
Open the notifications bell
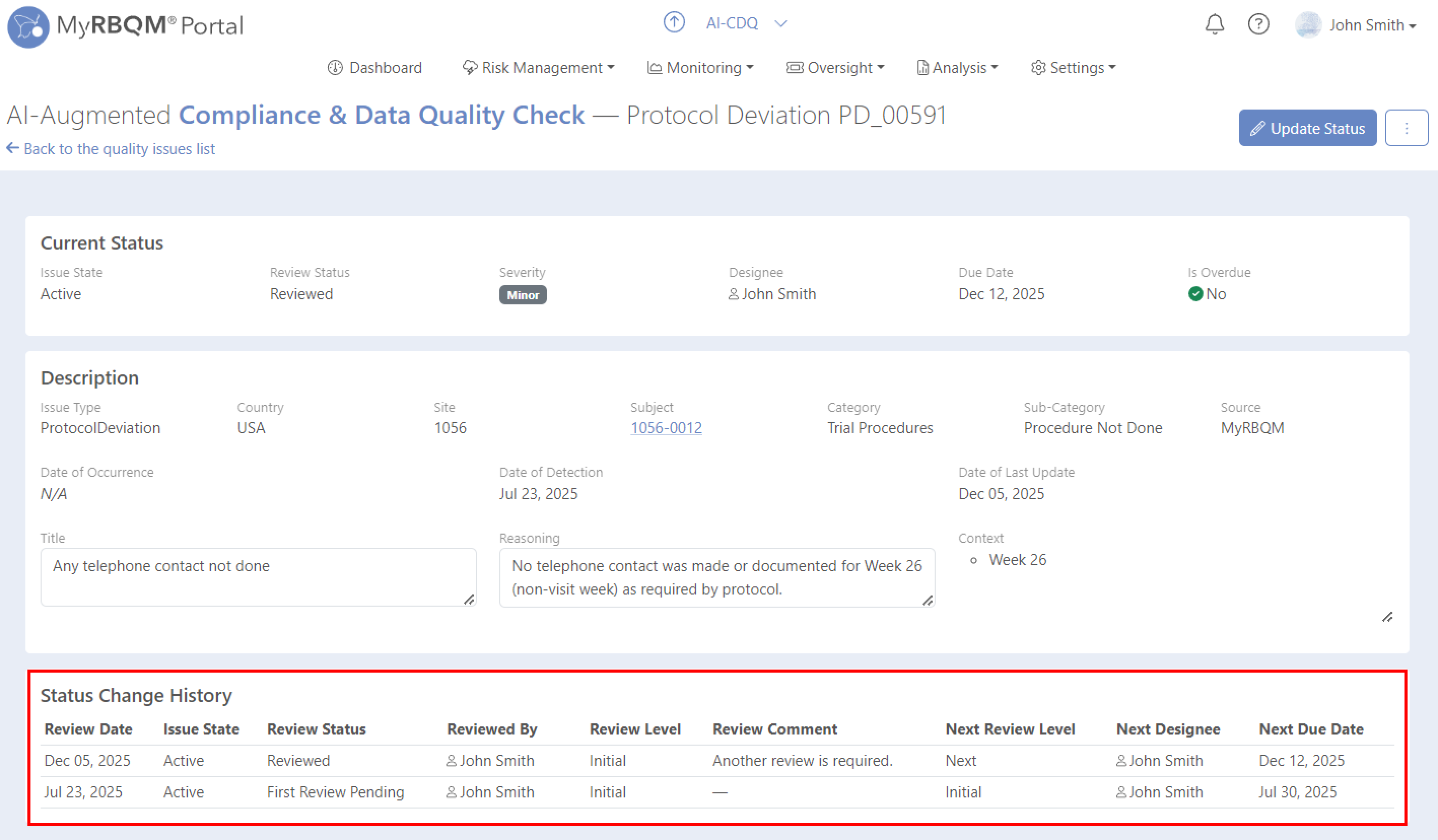(x=1214, y=24)
